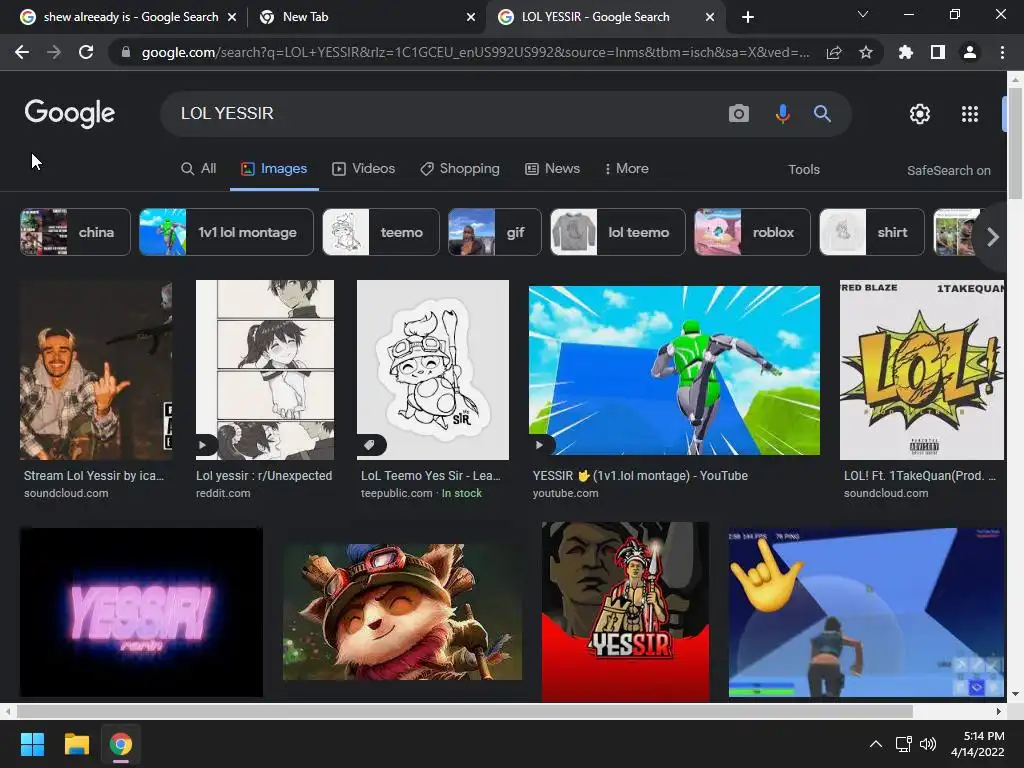Click the Chrome taskbar icon
1024x768 pixels.
120,744
